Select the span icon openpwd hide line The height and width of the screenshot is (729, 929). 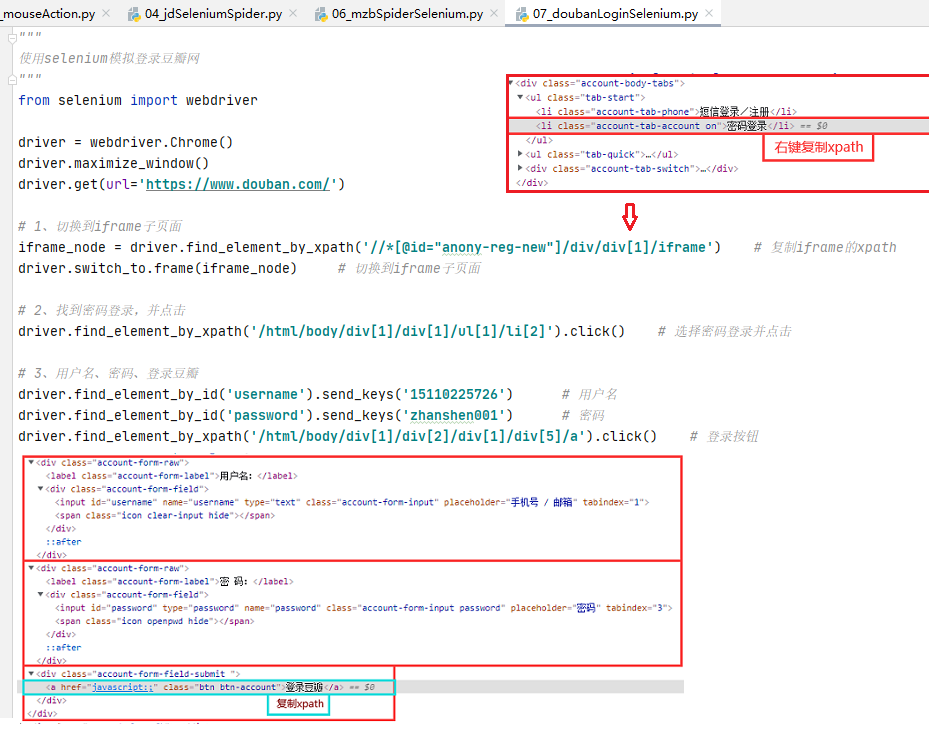pyautogui.click(x=155, y=621)
